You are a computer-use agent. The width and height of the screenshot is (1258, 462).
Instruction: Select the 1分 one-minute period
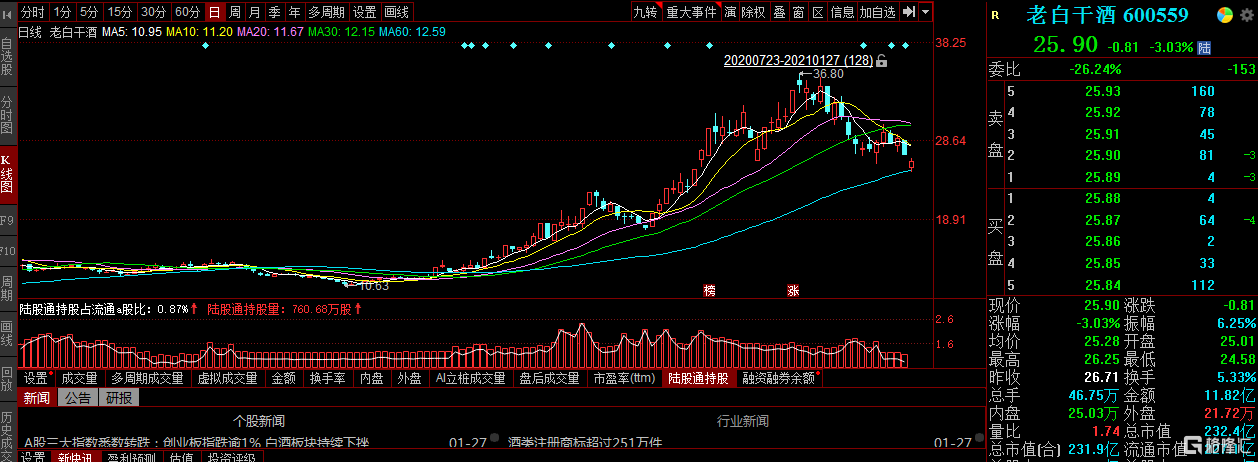62,12
